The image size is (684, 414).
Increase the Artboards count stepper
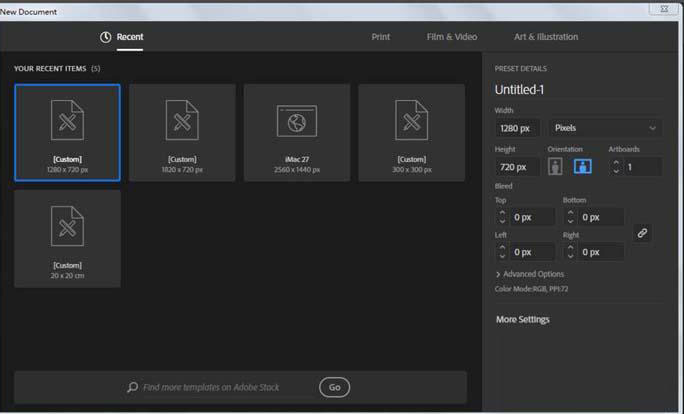[616, 163]
